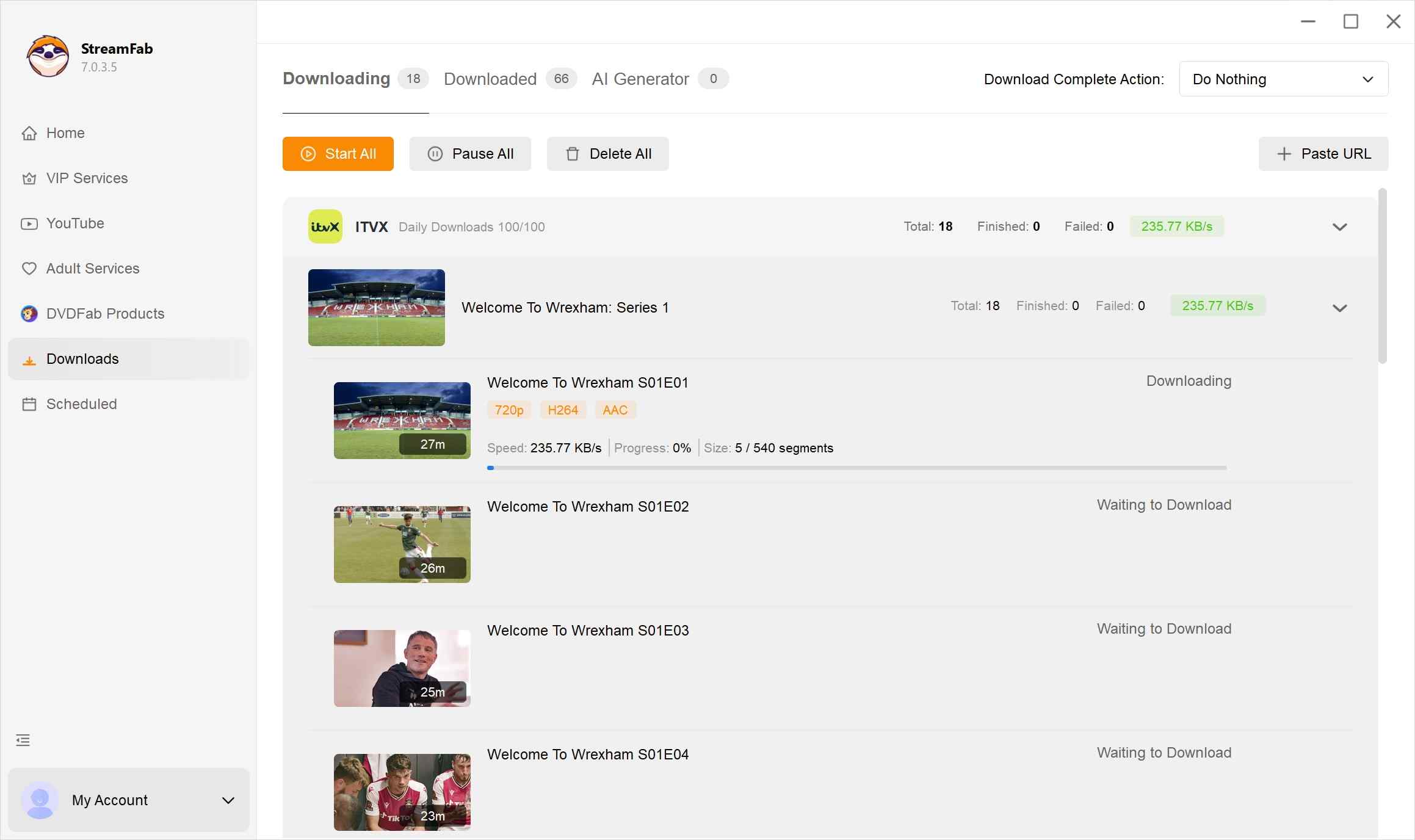Start all downloads

point(338,154)
